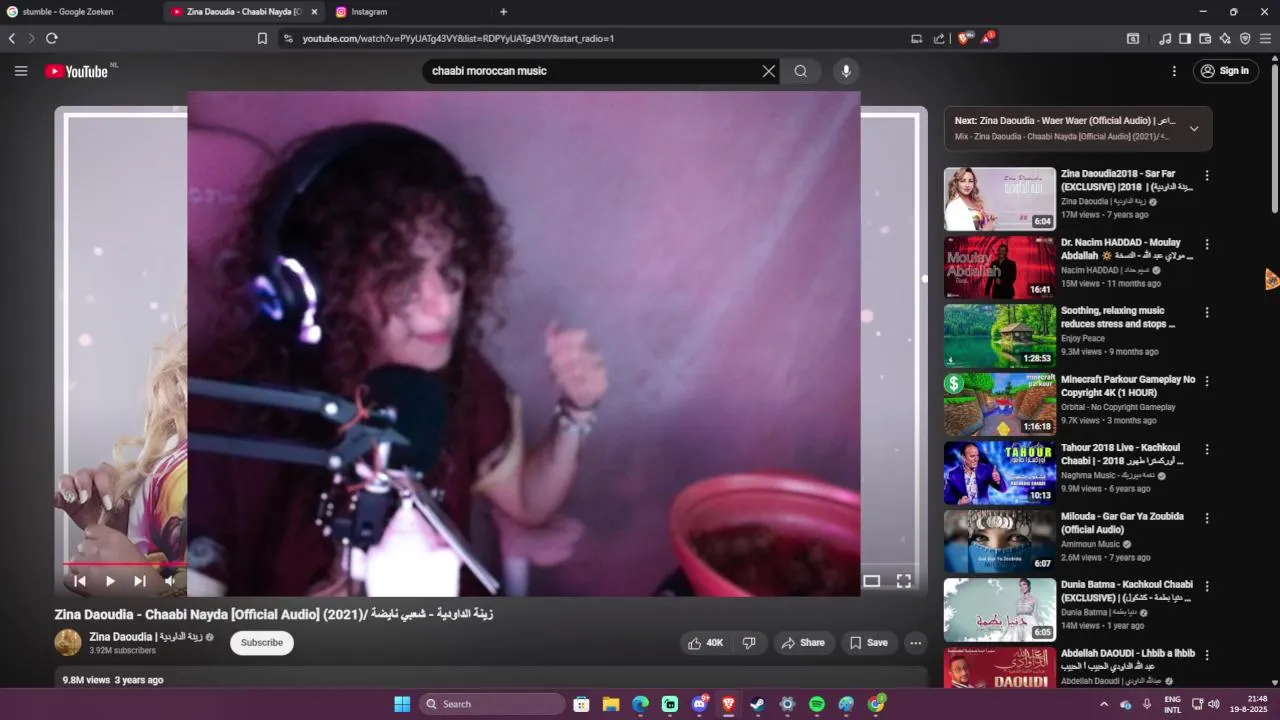The width and height of the screenshot is (1280, 720).
Task: Open Zina Daoudia channel avatar
Action: tap(68, 642)
